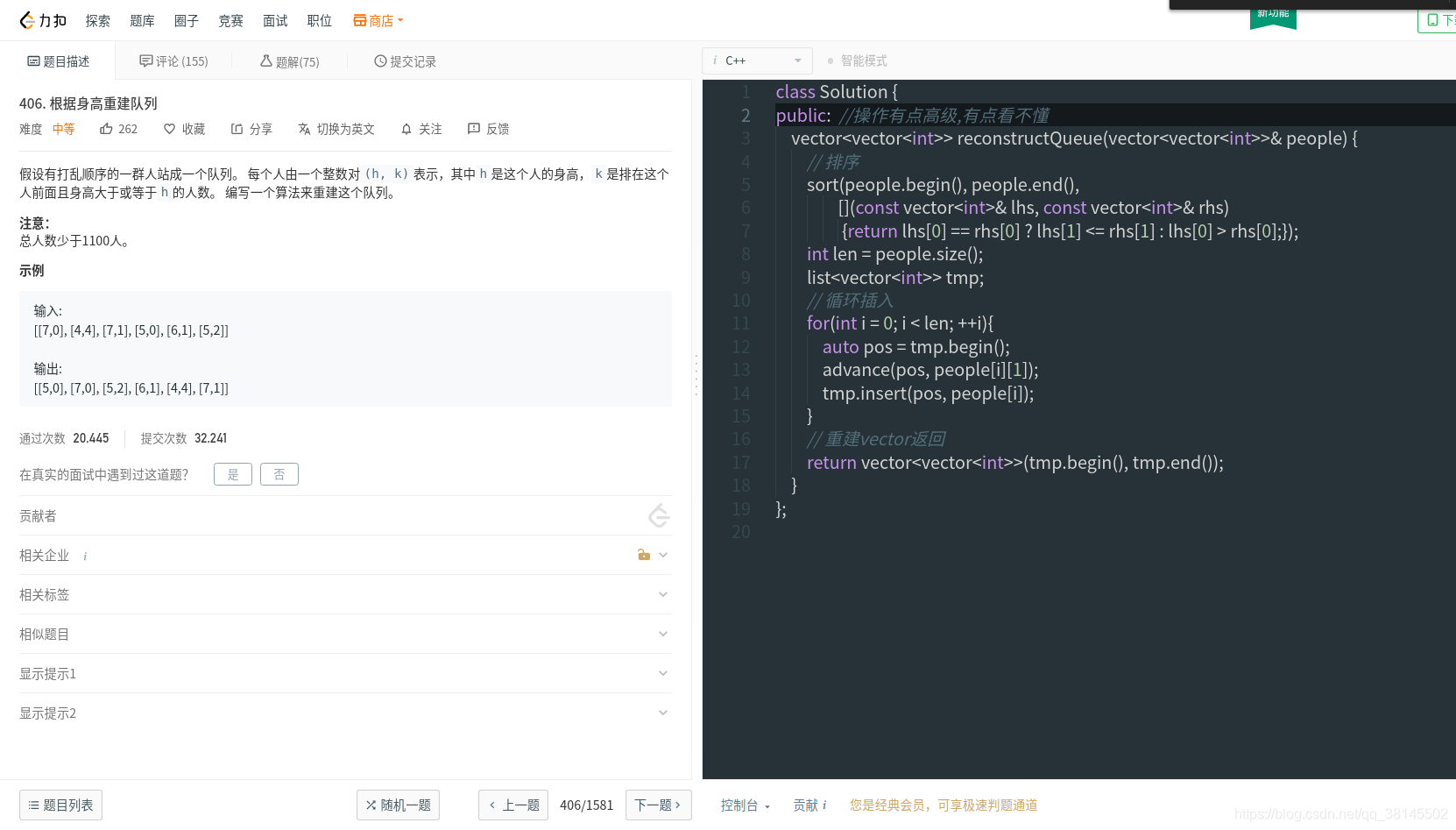Click the 您是经典会员 fast judging notice

(944, 805)
